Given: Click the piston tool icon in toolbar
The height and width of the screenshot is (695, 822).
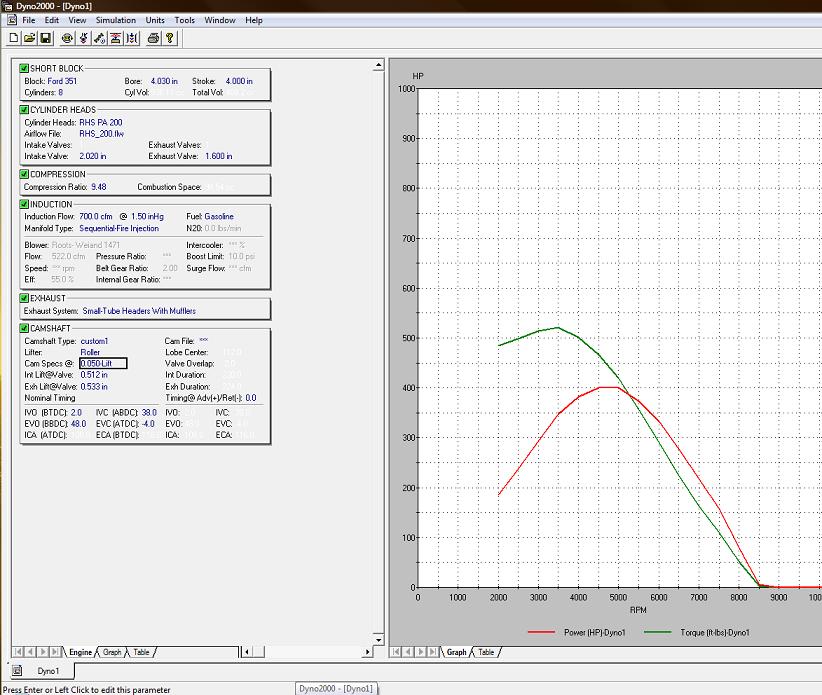Looking at the screenshot, I should tap(83, 38).
